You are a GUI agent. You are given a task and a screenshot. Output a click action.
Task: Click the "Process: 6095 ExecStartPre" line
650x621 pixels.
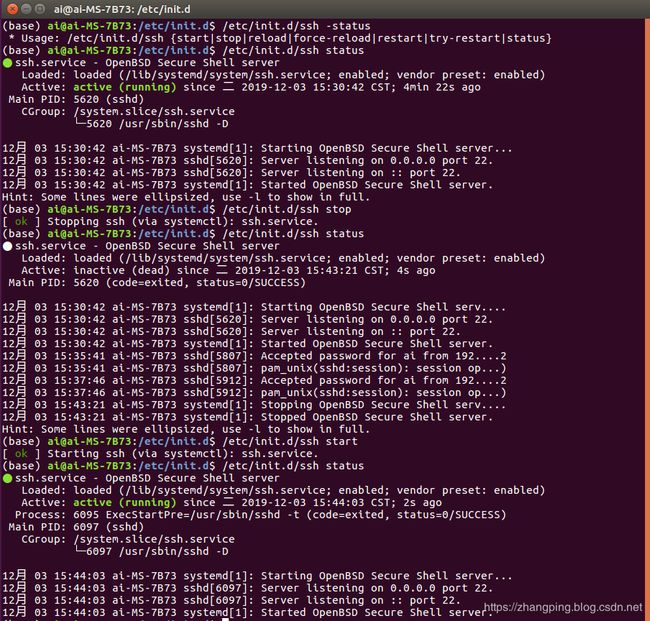click(x=260, y=515)
